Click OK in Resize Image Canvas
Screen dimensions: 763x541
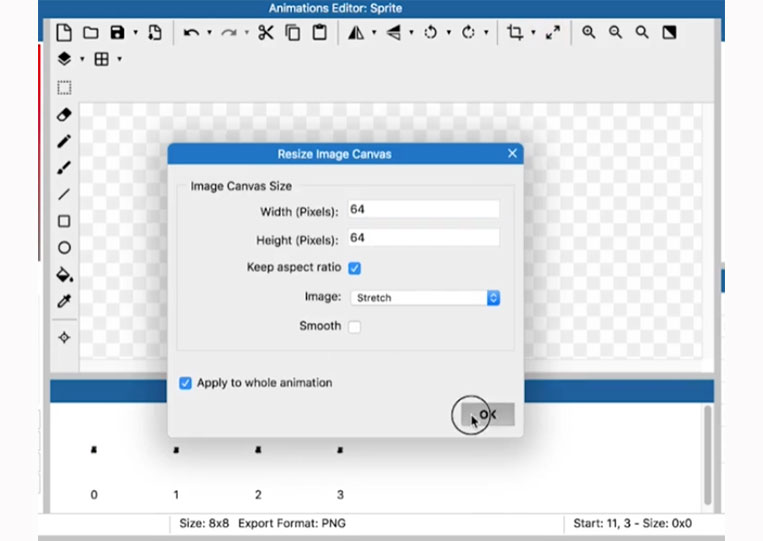tap(488, 415)
